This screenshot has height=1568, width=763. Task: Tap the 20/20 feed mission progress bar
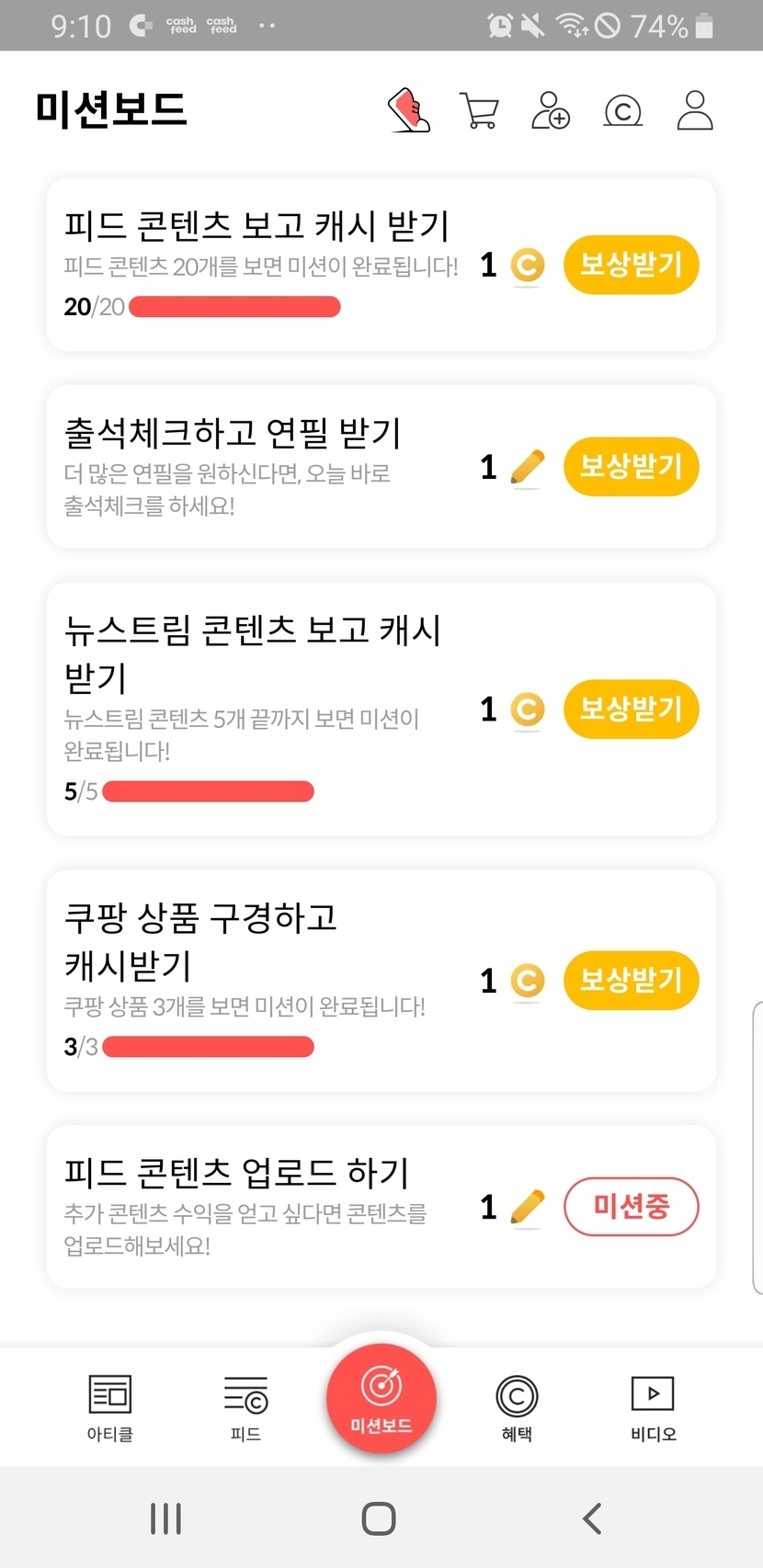tap(234, 307)
